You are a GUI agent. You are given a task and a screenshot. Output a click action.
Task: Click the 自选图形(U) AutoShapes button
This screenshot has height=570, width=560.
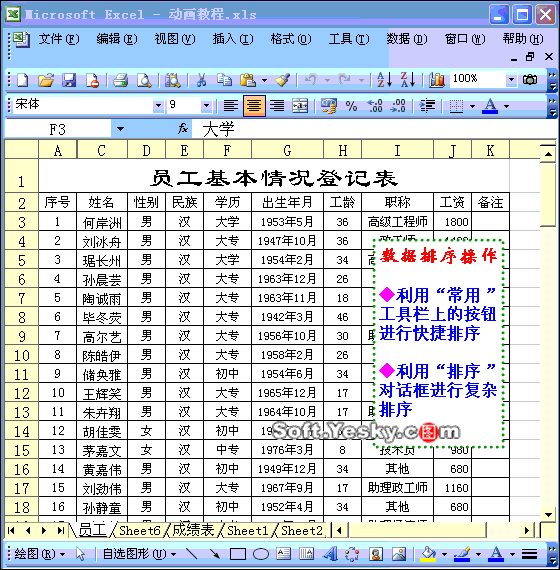(x=139, y=554)
